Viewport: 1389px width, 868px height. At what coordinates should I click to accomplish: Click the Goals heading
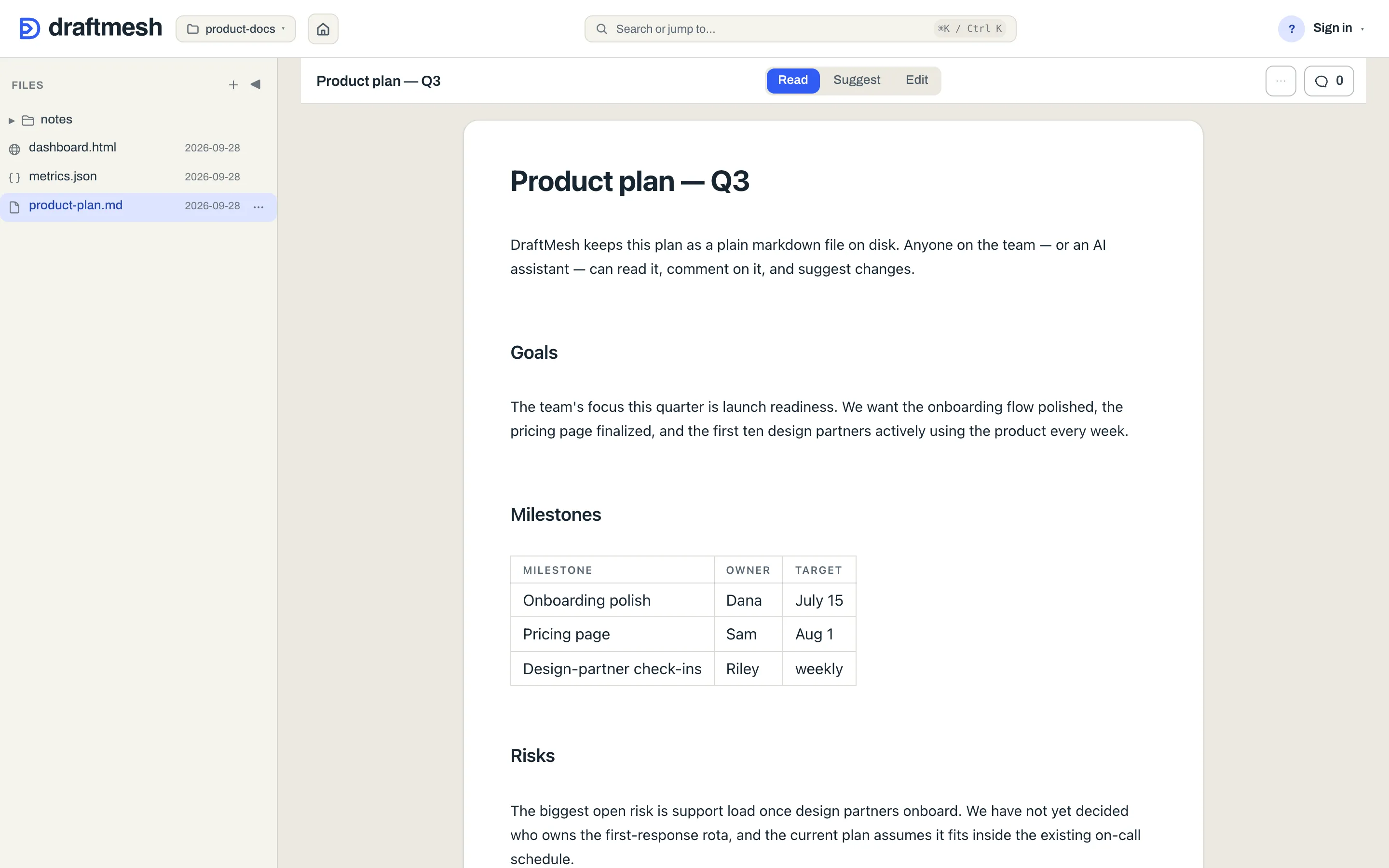pos(534,353)
